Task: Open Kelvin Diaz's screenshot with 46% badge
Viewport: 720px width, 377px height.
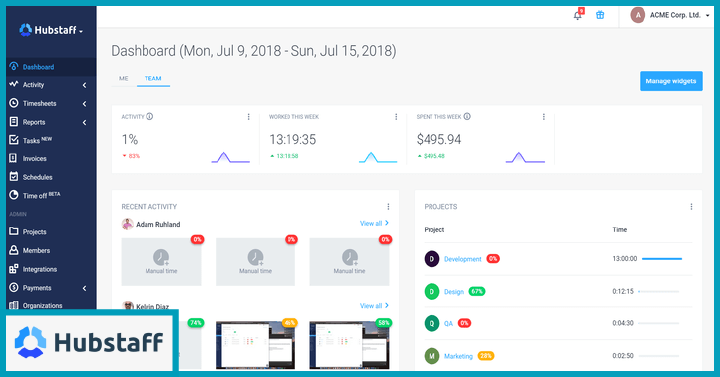Action: click(255, 345)
